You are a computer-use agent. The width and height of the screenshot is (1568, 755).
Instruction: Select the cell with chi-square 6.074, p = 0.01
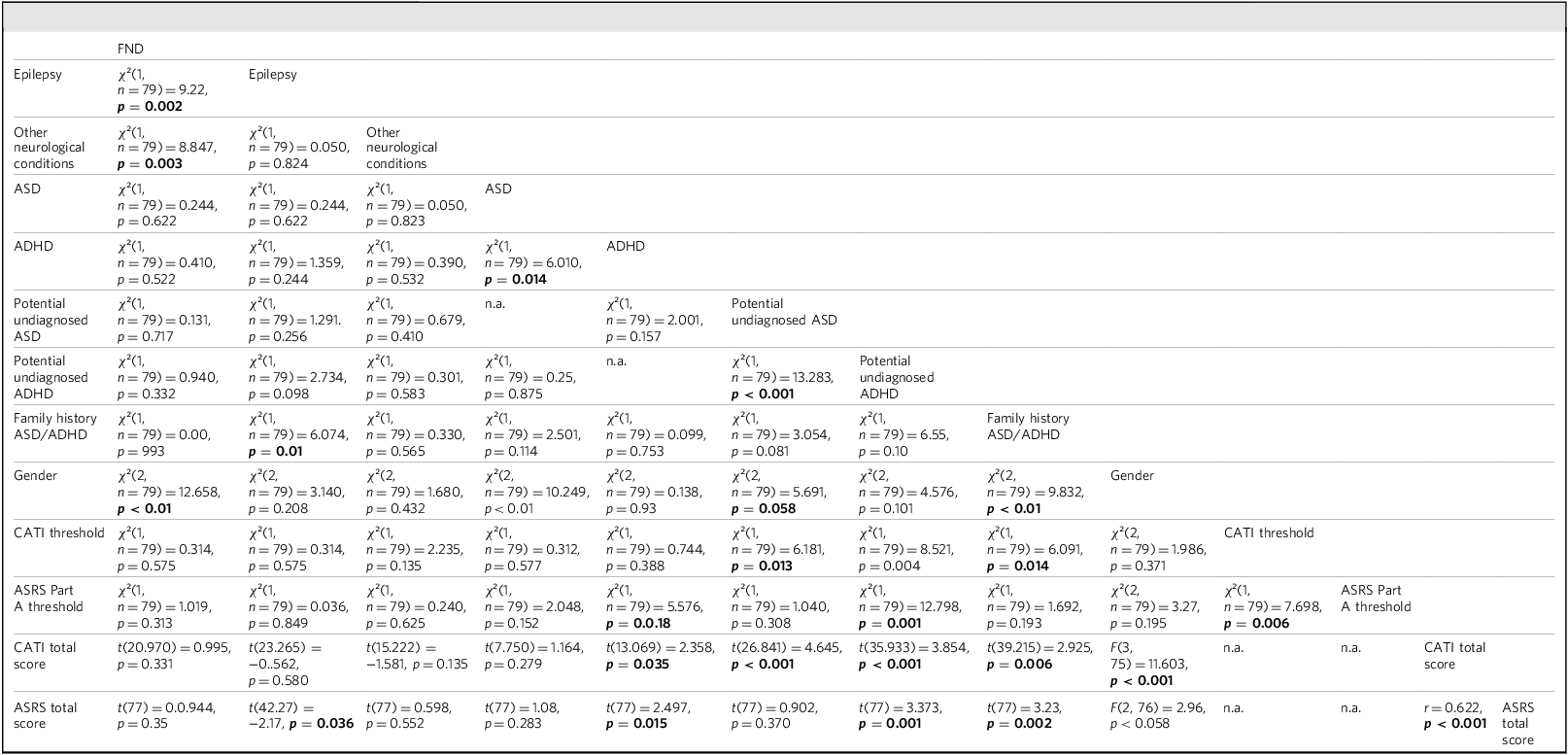point(297,434)
